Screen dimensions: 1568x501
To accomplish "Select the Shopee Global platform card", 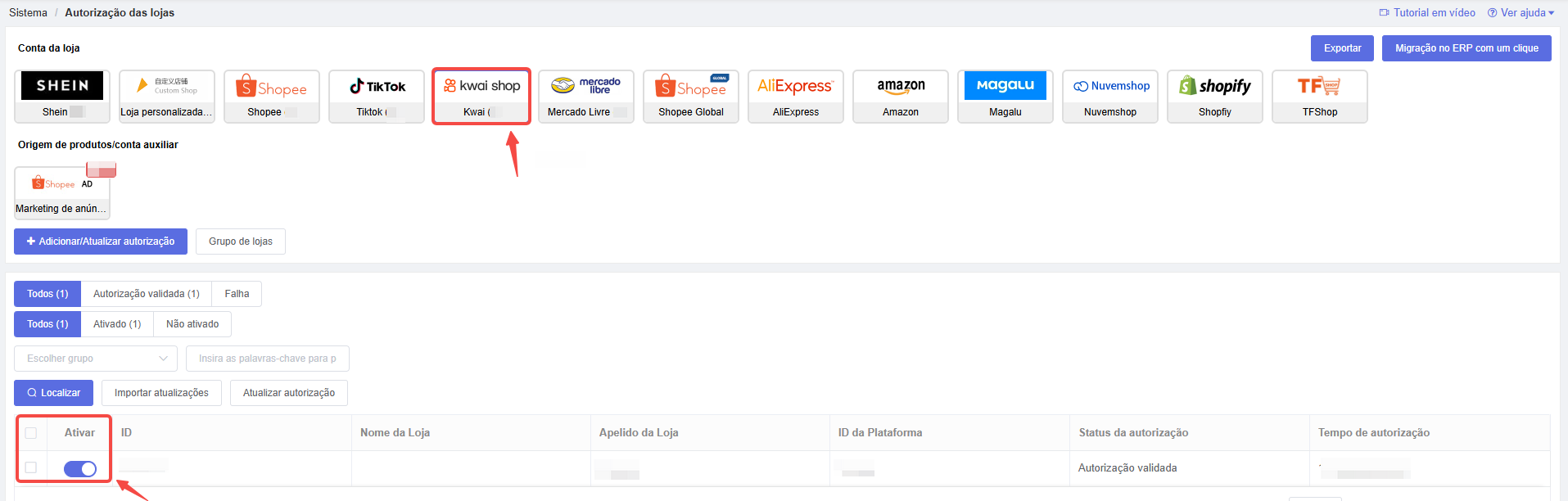I will pos(691,97).
